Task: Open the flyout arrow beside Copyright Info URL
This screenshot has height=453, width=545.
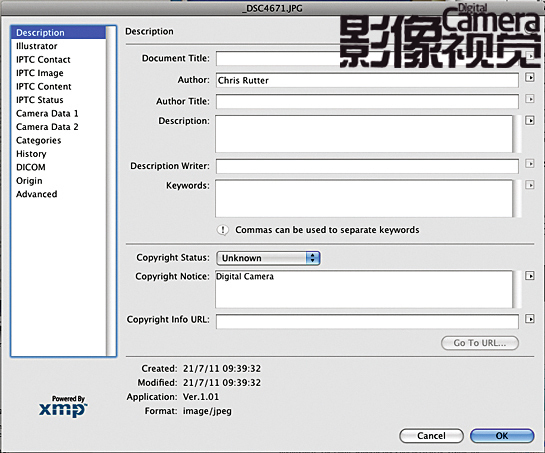Action: click(x=529, y=319)
